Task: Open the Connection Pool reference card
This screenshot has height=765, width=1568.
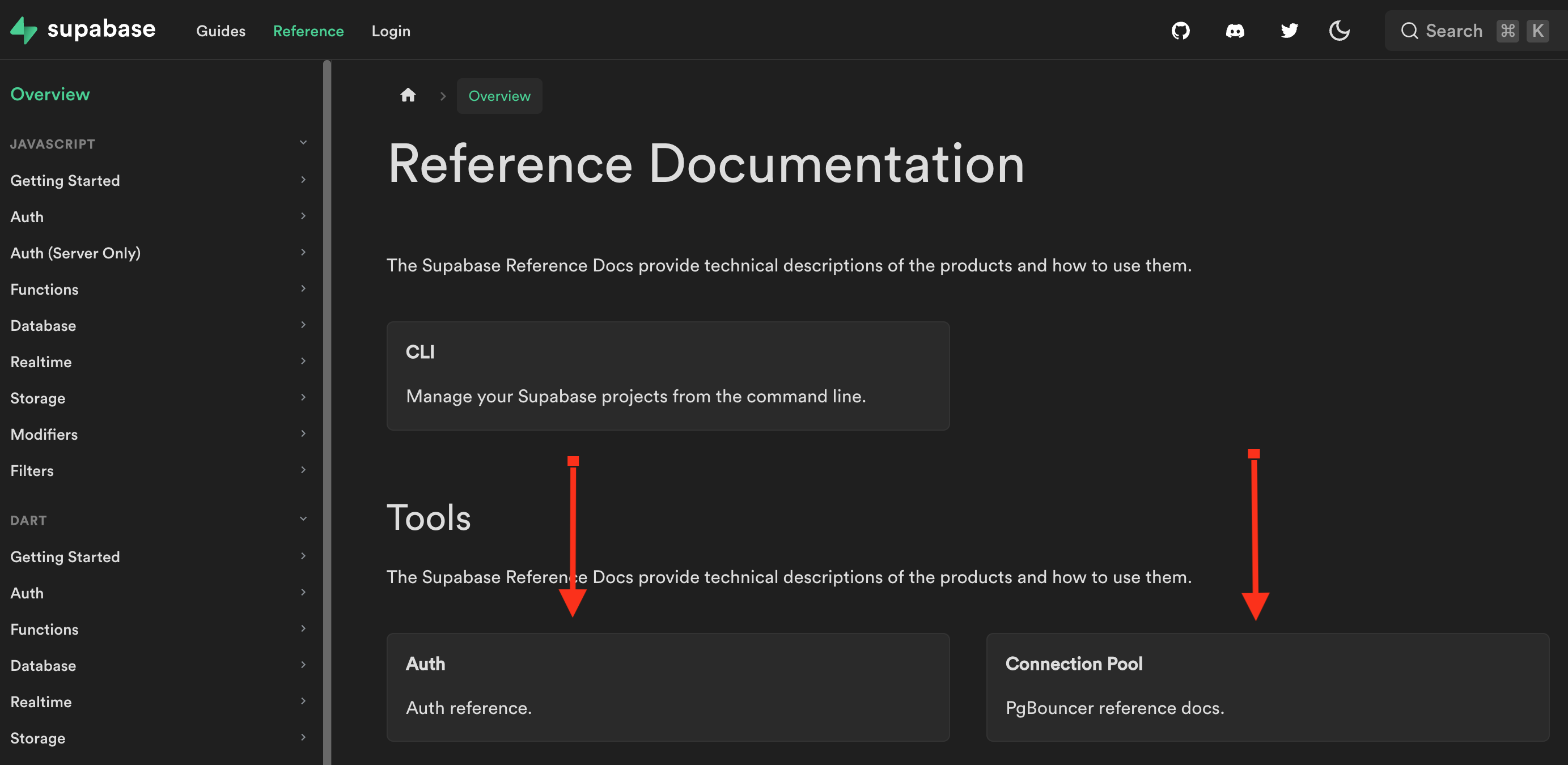Action: (x=1268, y=687)
